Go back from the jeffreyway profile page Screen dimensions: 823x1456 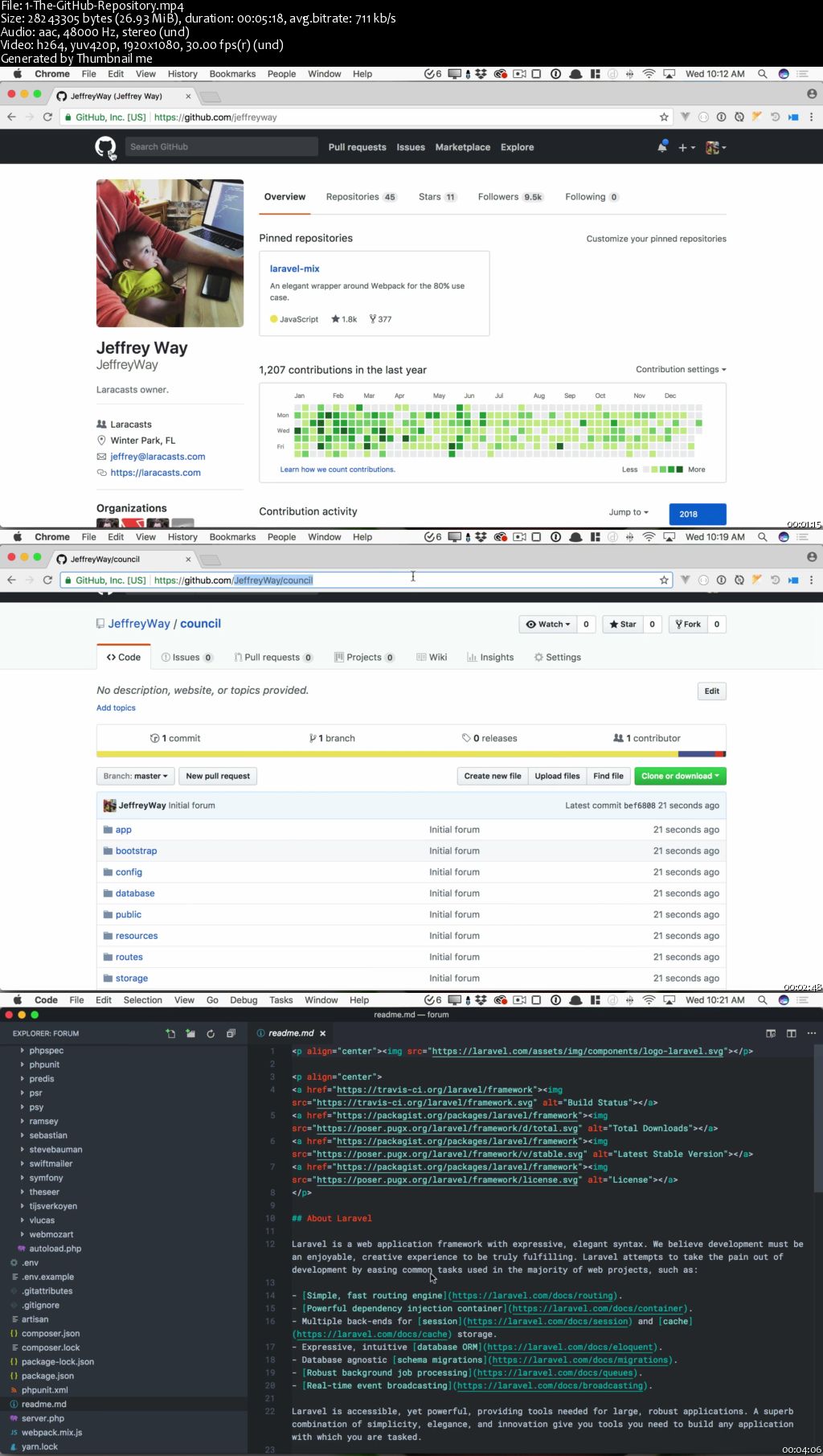pyautogui.click(x=11, y=117)
